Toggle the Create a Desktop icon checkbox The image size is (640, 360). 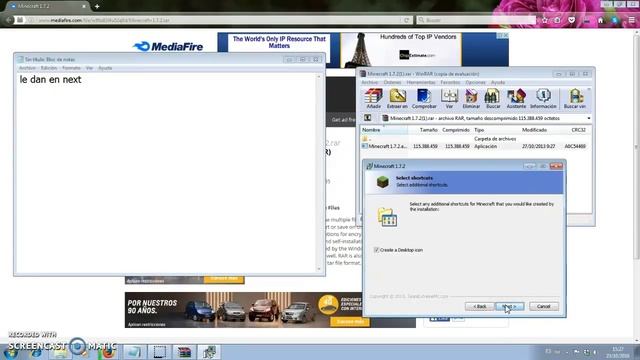pyautogui.click(x=376, y=250)
